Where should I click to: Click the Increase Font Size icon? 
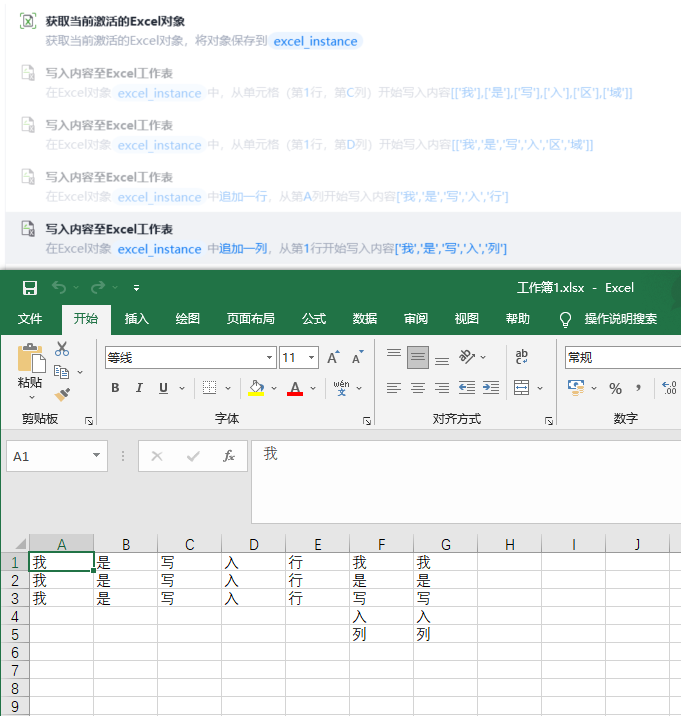[334, 357]
